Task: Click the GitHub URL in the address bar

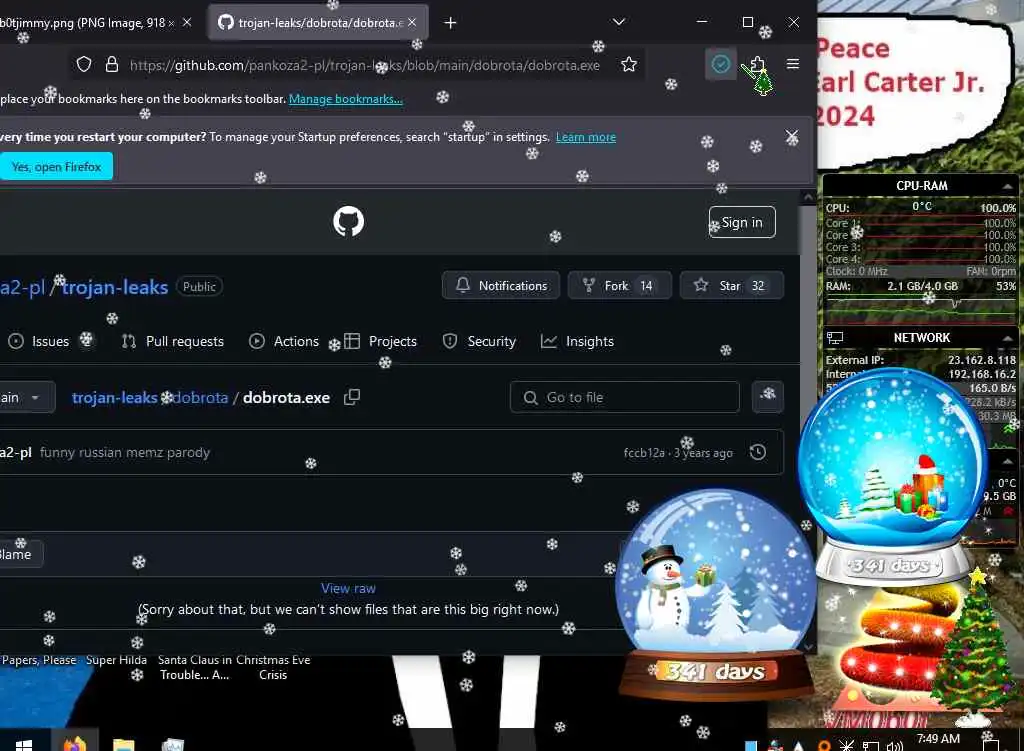Action: [x=364, y=65]
